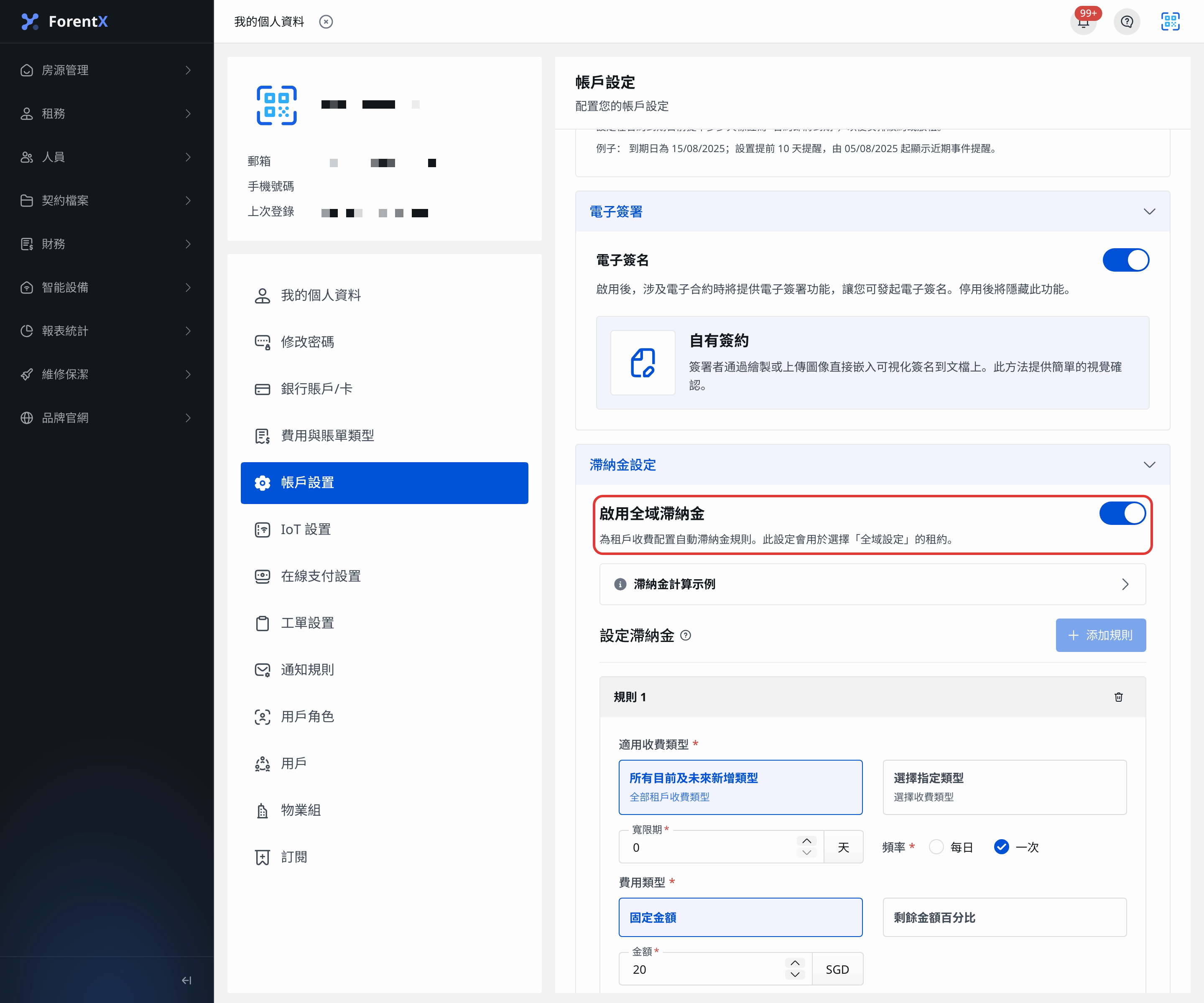1204x1003 pixels.
Task: Open 銀行賬戶/卡 menu item
Action: pyautogui.click(x=384, y=389)
